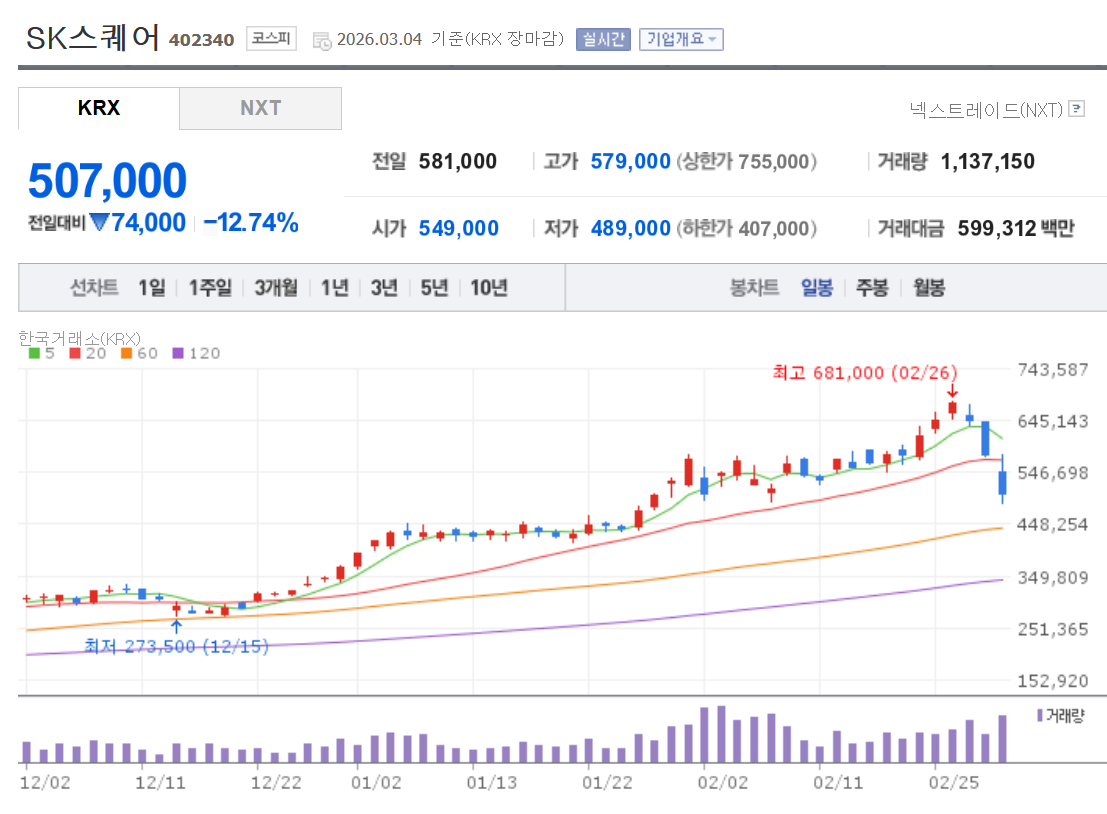Click the 고가 price value 579,000
The height and width of the screenshot is (814, 1107).
631,161
